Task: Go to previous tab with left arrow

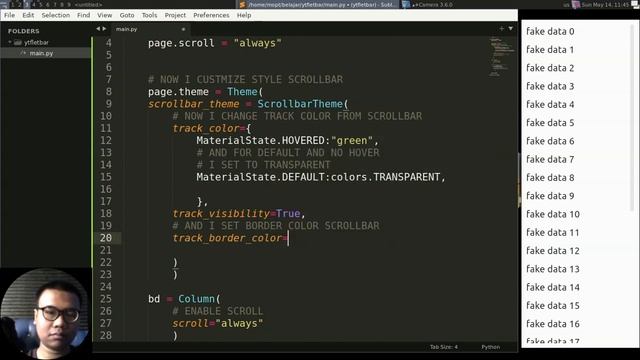Action: (x=98, y=29)
